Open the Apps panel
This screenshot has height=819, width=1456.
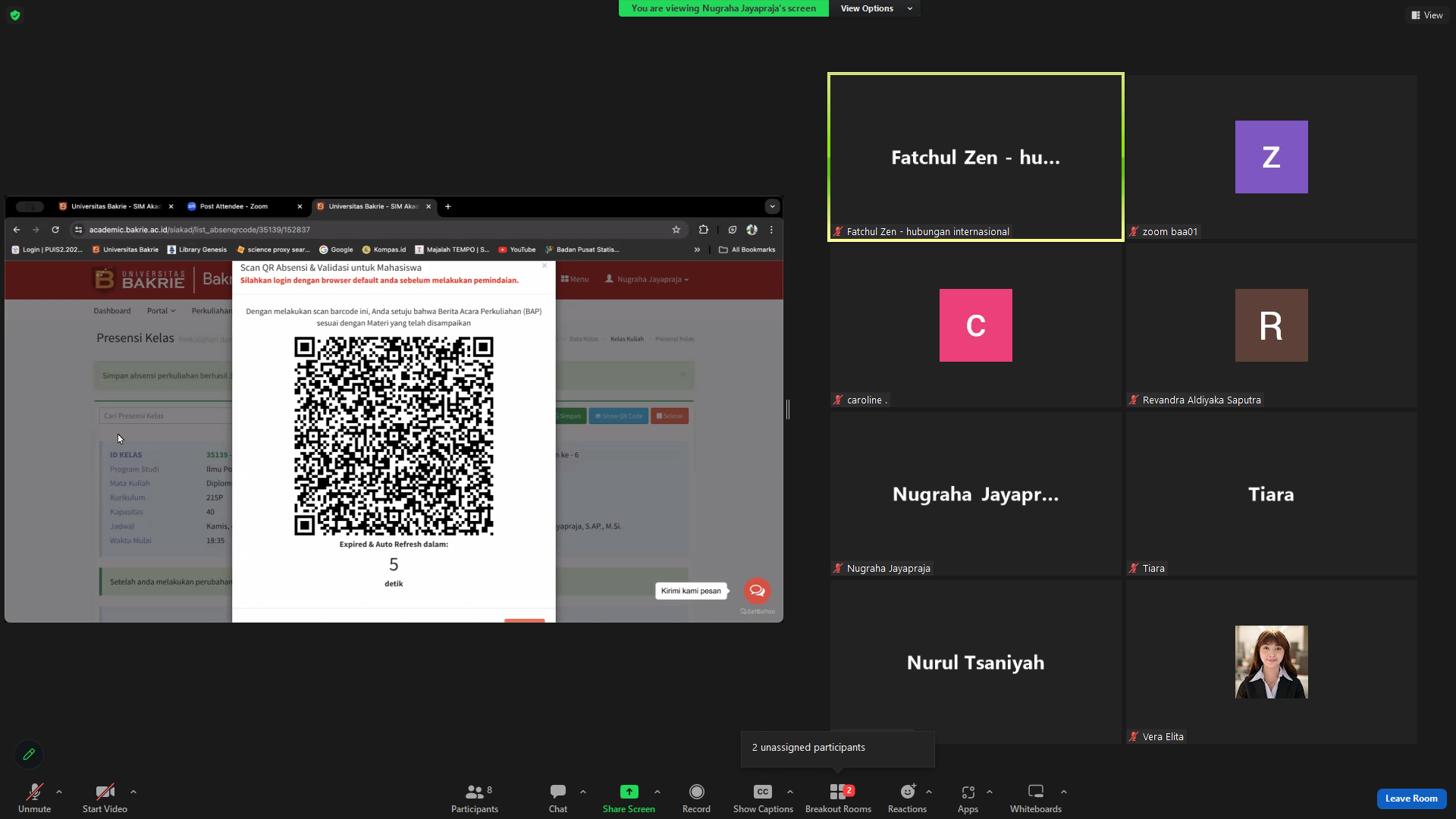click(x=968, y=799)
